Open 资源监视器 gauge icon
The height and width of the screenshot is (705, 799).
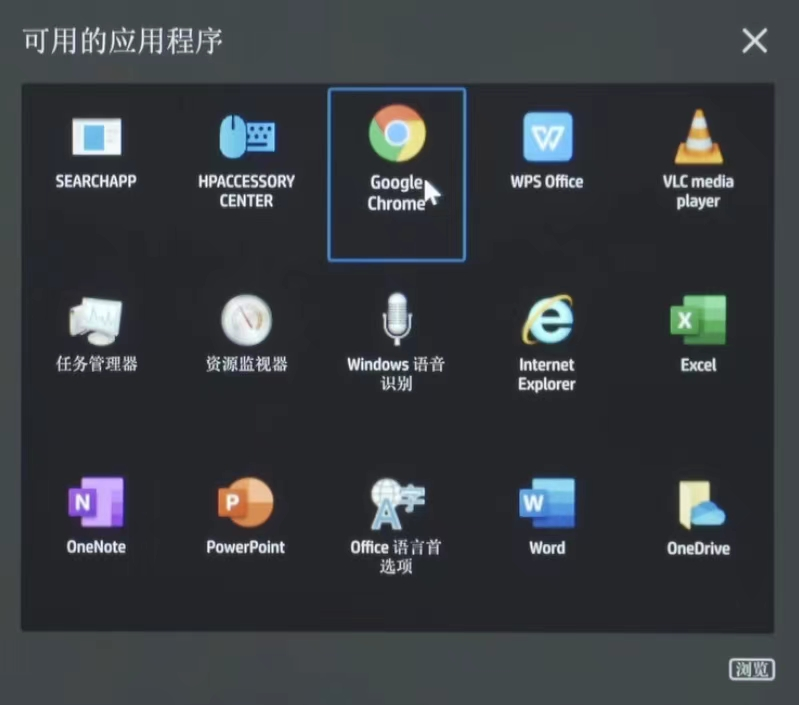point(247,320)
